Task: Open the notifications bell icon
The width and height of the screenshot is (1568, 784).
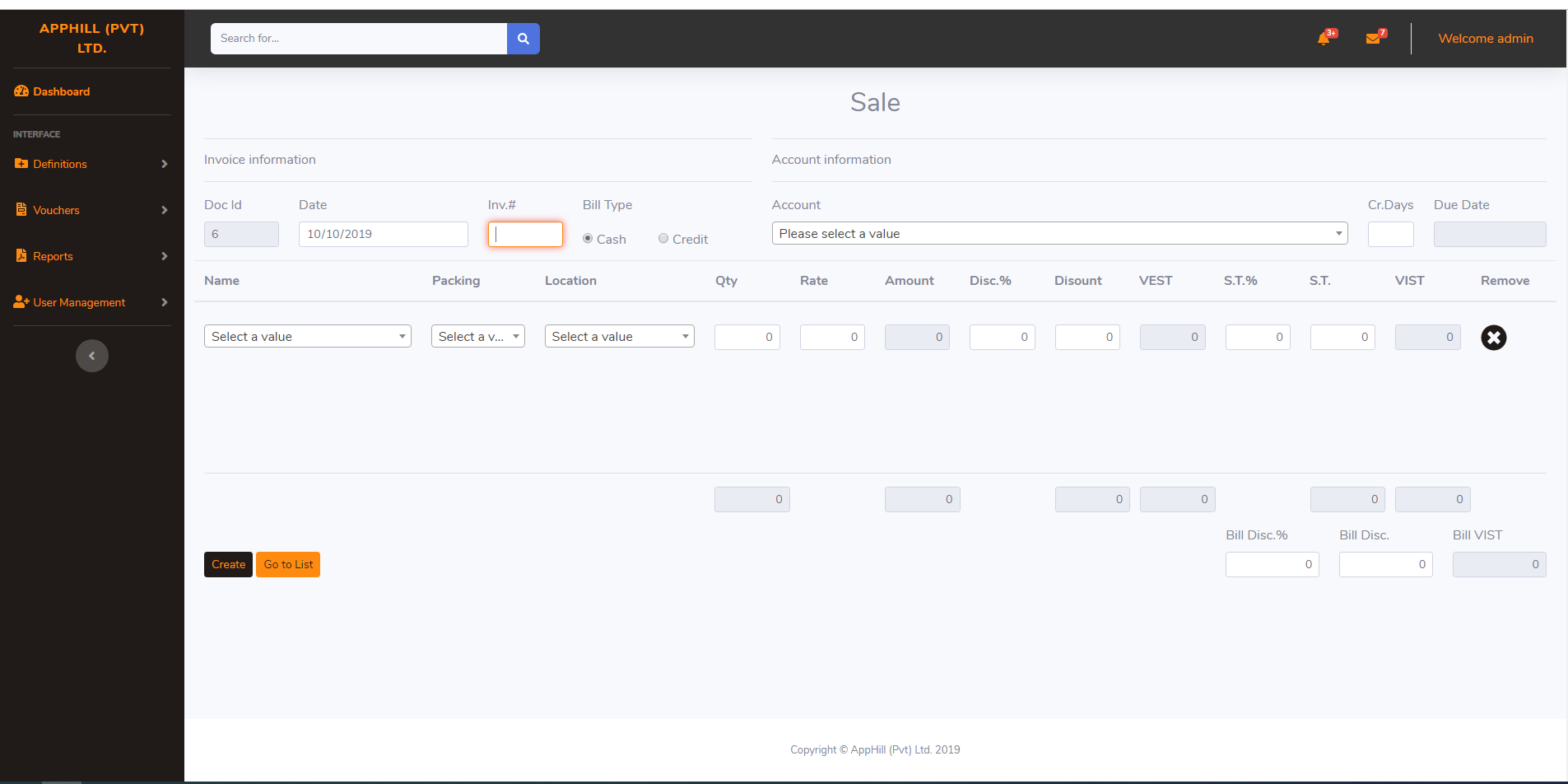Action: coord(1324,39)
